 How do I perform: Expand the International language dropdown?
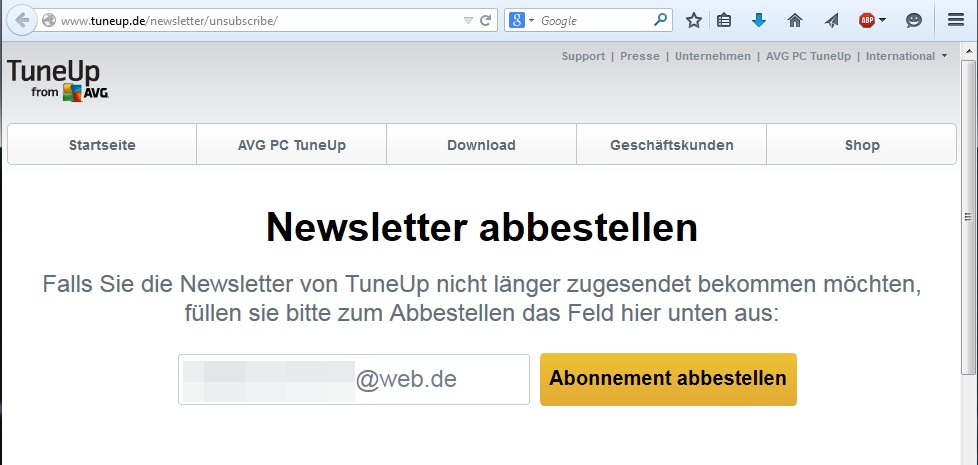coord(906,56)
